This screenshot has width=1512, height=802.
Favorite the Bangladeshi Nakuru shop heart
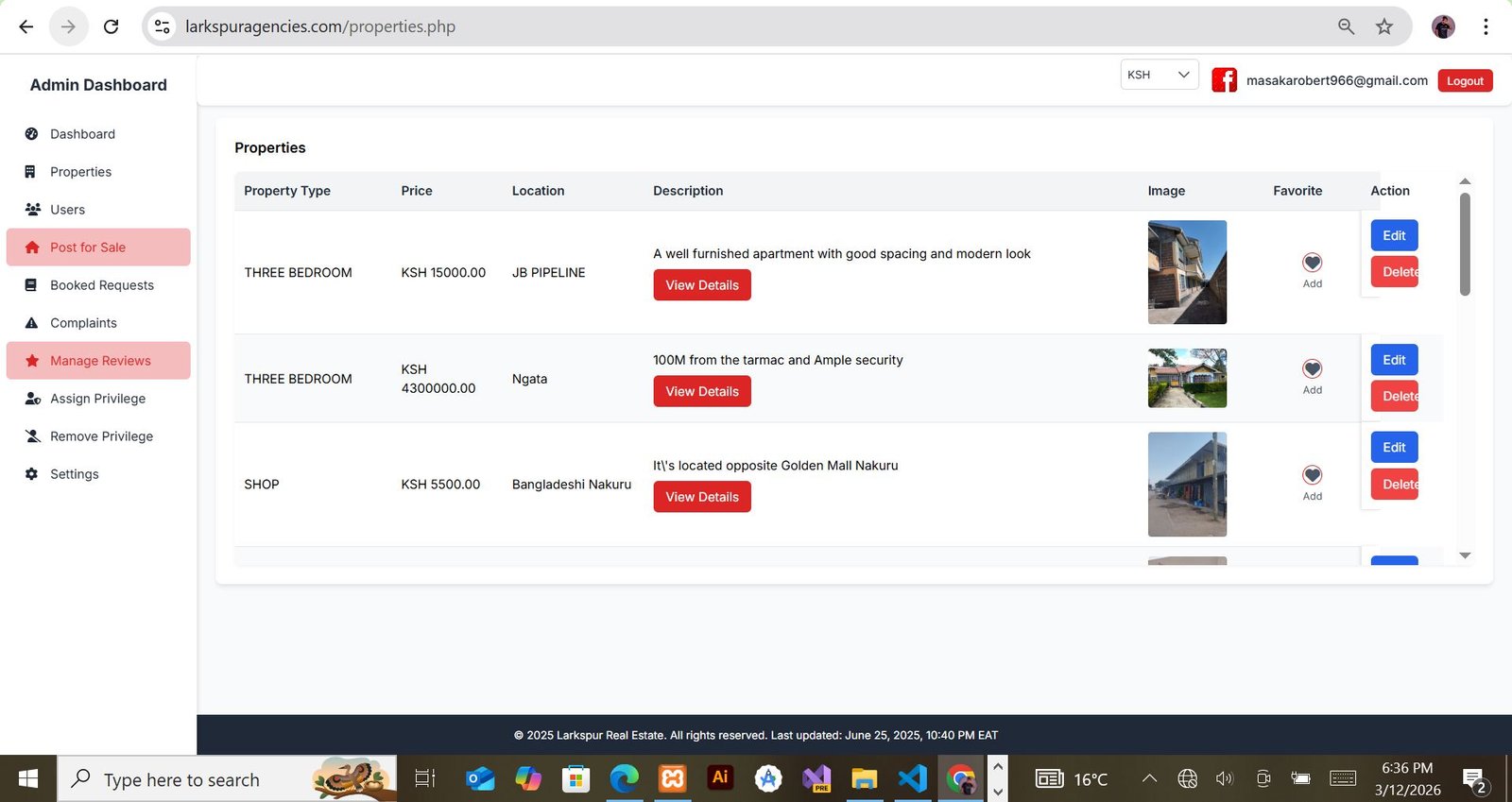pos(1312,474)
